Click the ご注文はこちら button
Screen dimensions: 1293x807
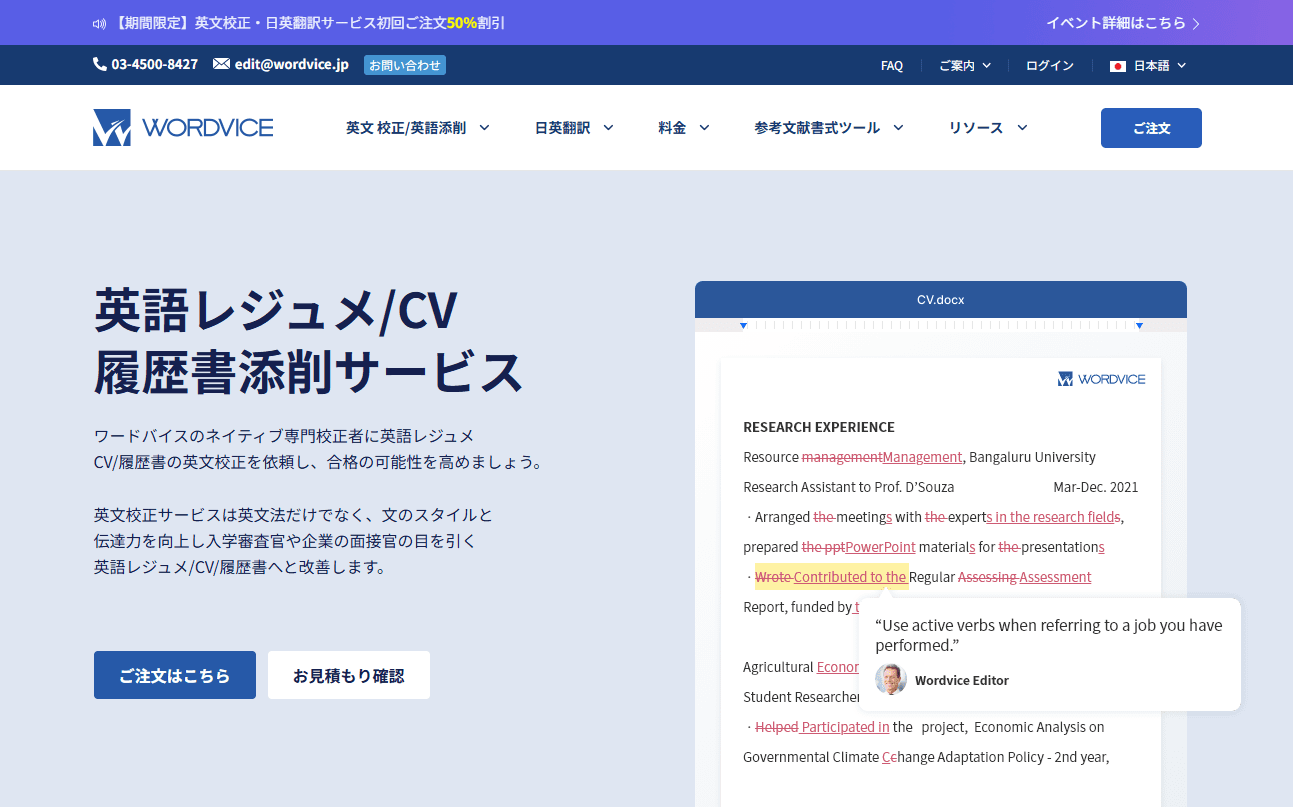click(174, 674)
